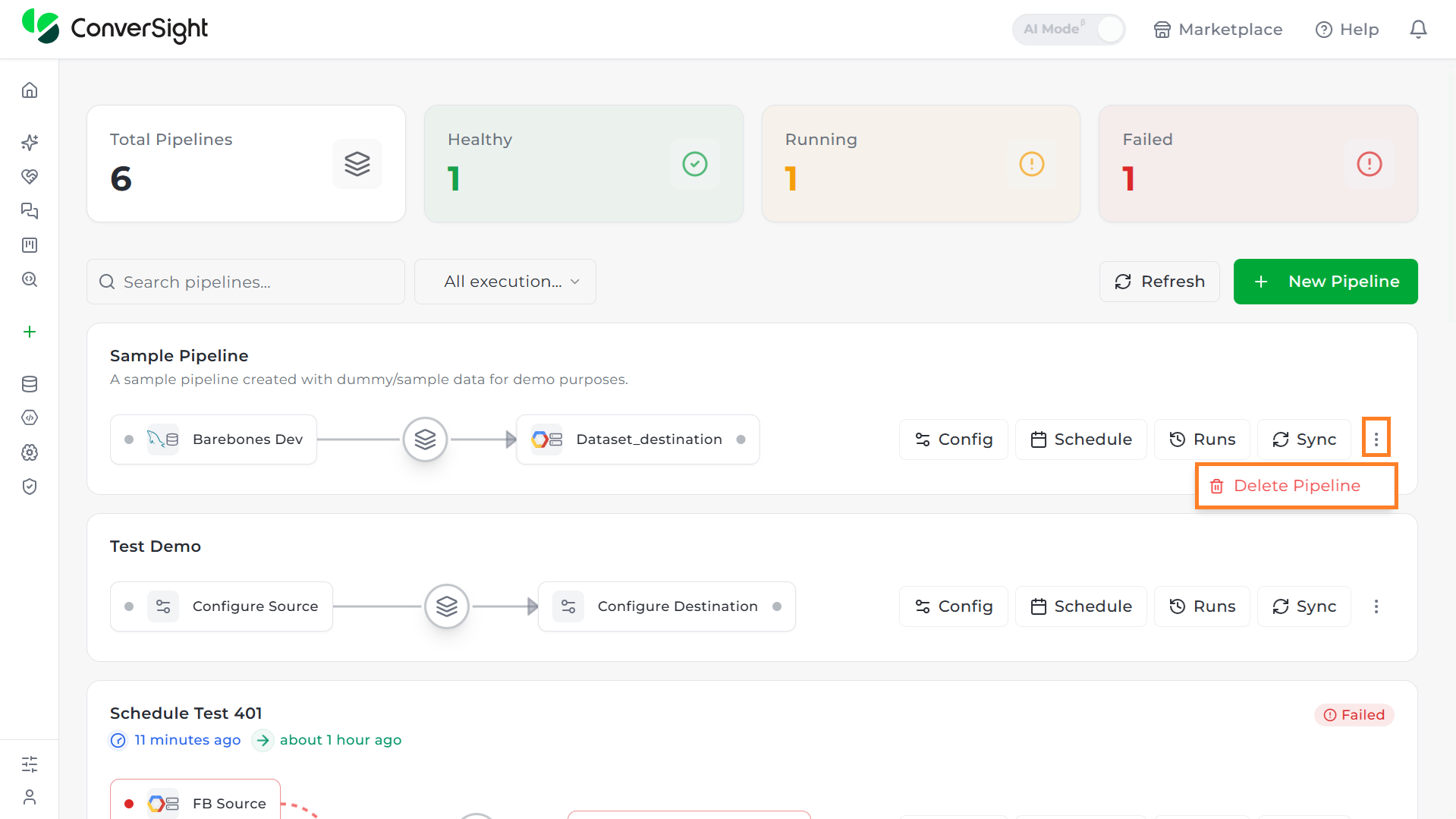Viewport: 1456px width, 819px height.
Task: Open the user profile icon in sidebar
Action: (x=30, y=797)
